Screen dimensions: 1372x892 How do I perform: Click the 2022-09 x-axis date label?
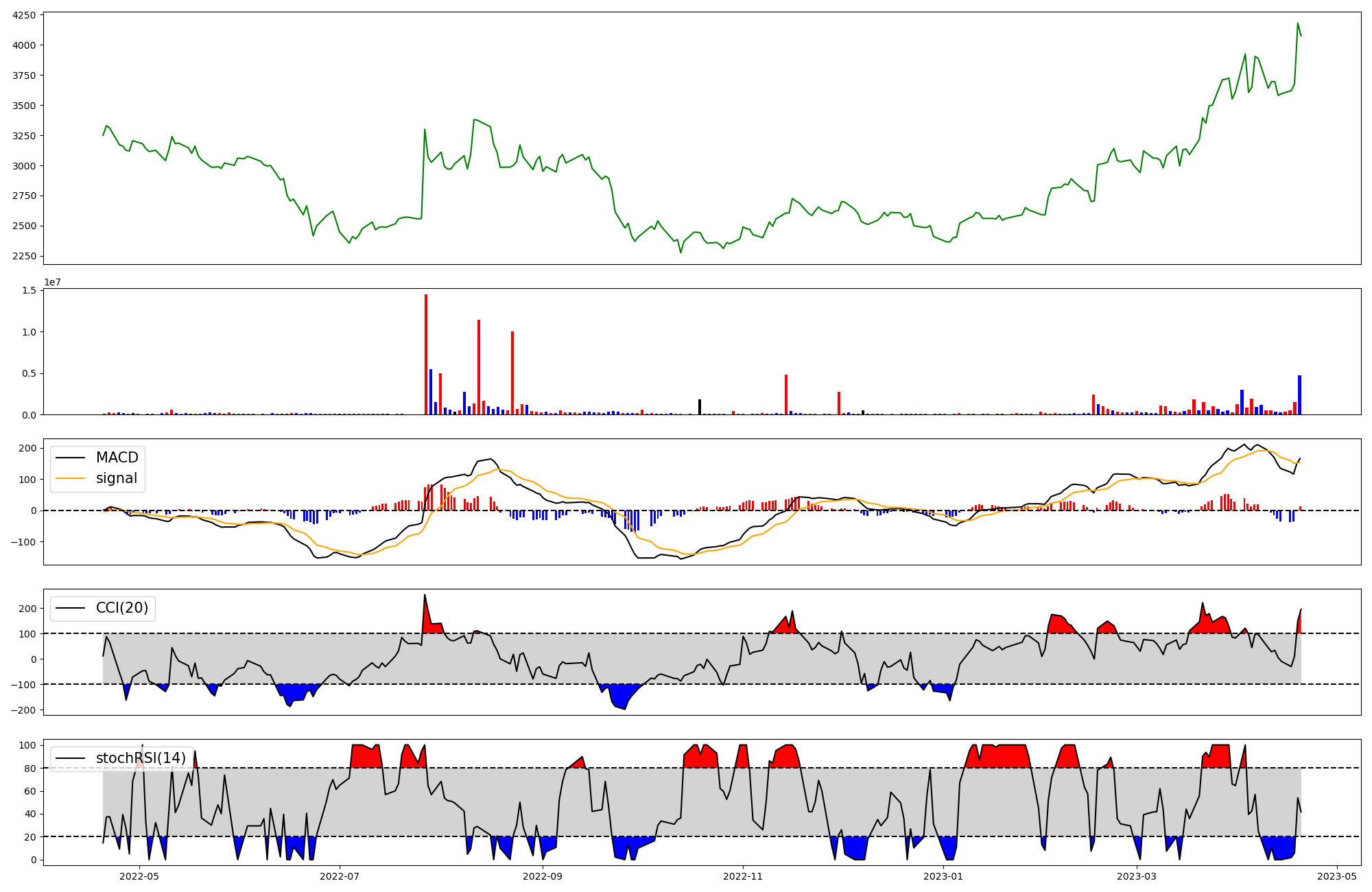pyautogui.click(x=543, y=876)
